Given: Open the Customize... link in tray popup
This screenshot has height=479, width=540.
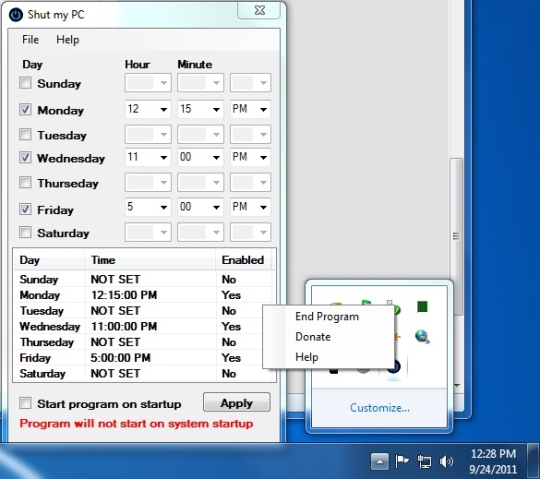Looking at the screenshot, I should pos(380,408).
